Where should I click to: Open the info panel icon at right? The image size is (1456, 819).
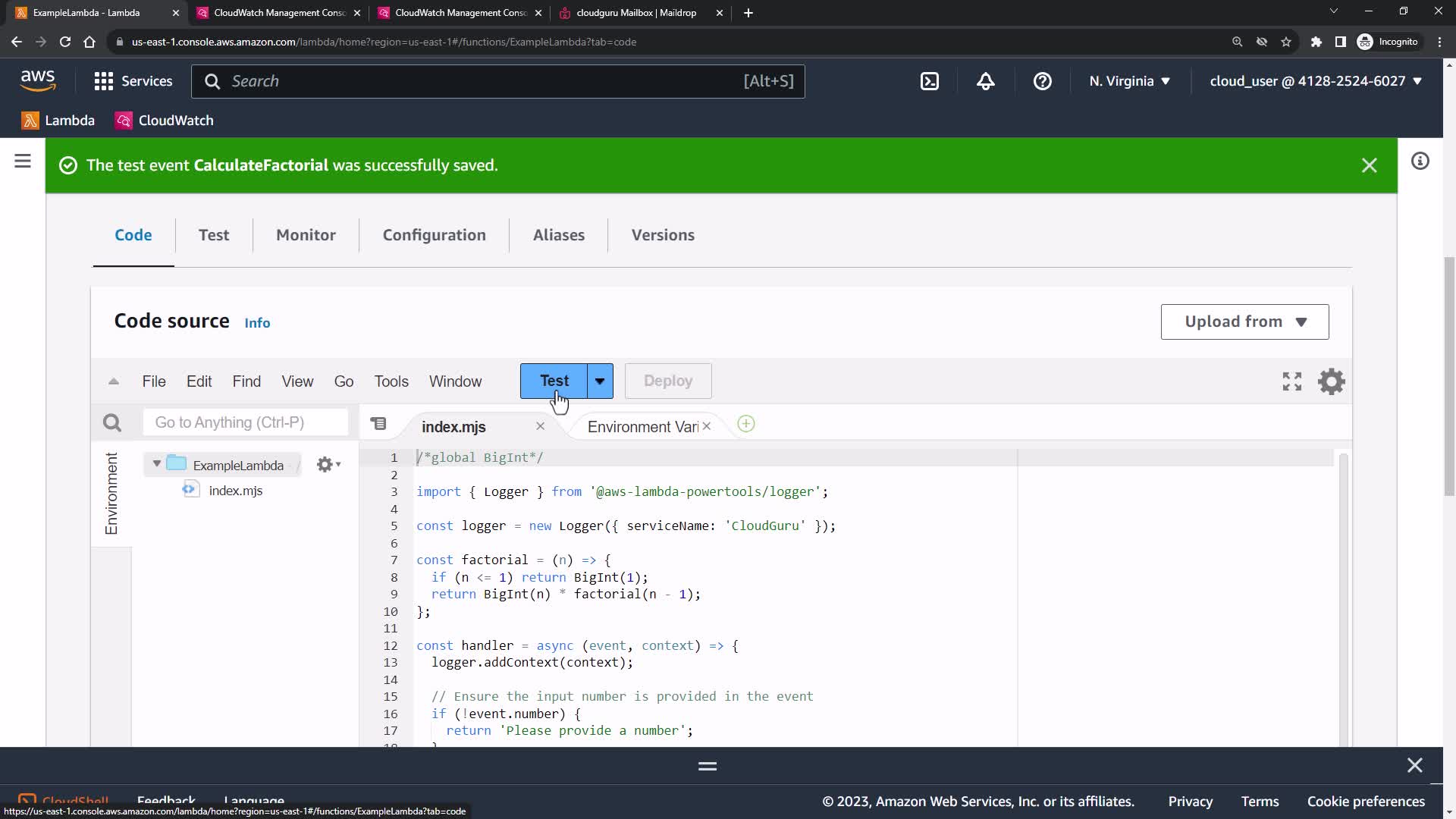(1420, 161)
